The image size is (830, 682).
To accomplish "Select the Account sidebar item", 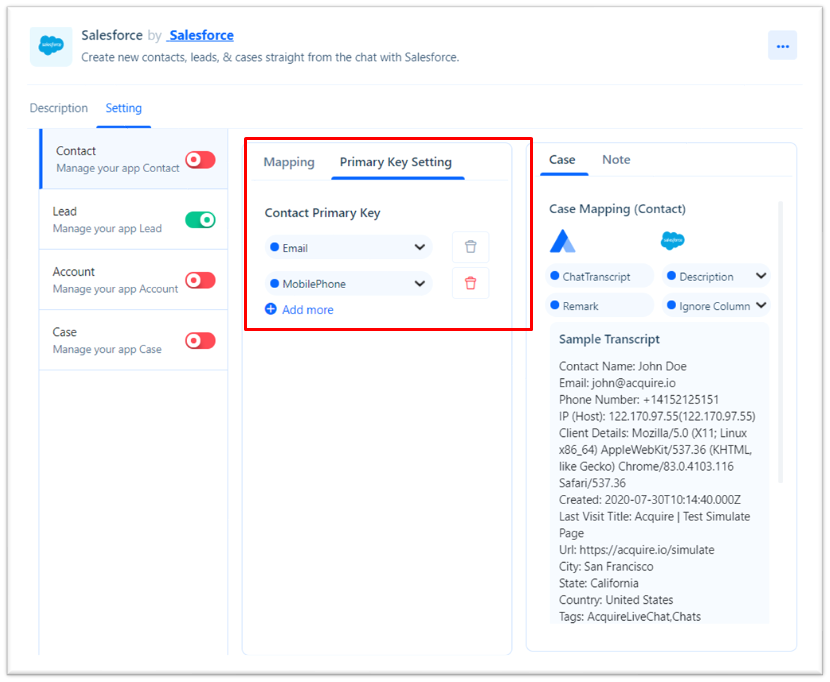I will (x=134, y=280).
